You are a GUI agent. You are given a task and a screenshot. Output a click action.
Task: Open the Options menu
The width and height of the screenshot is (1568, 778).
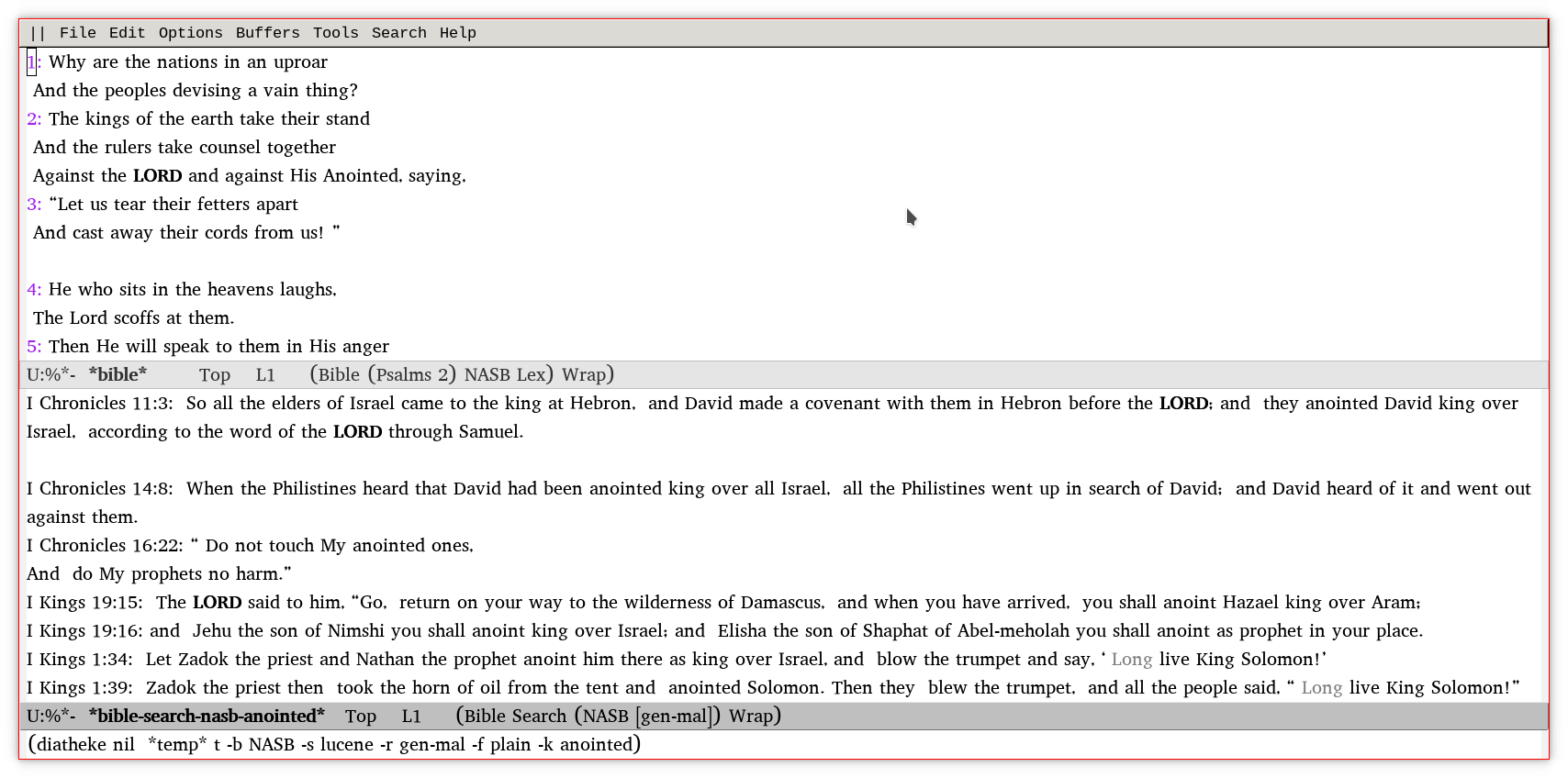[190, 33]
